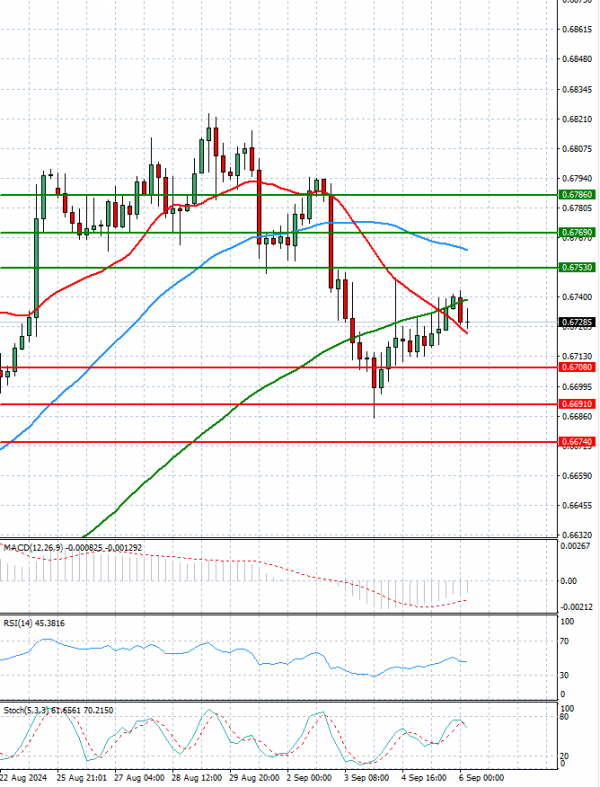The height and width of the screenshot is (787, 600).
Task: Click the 0.67080 support price label
Action: (576, 367)
